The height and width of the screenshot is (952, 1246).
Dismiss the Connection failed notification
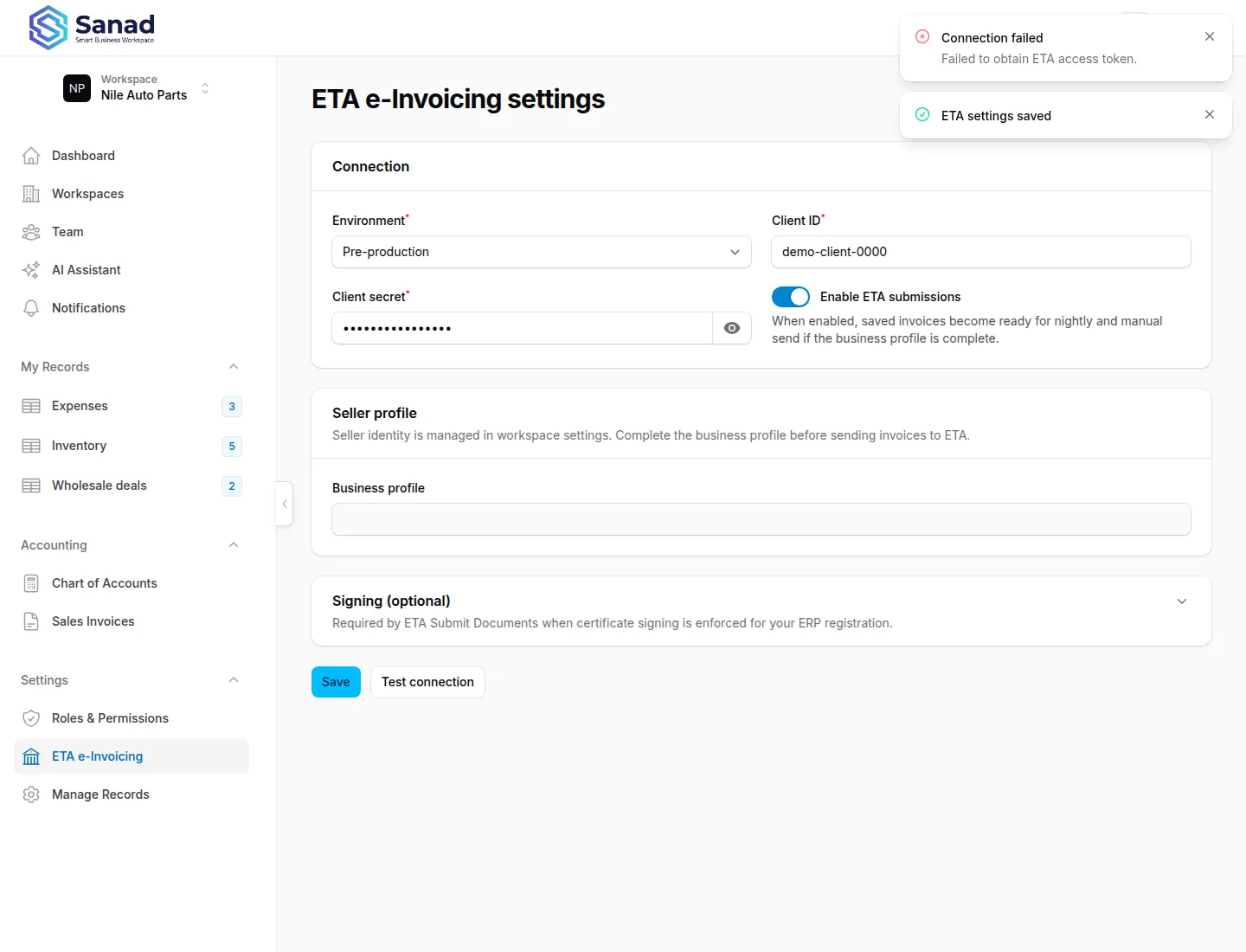click(x=1210, y=36)
